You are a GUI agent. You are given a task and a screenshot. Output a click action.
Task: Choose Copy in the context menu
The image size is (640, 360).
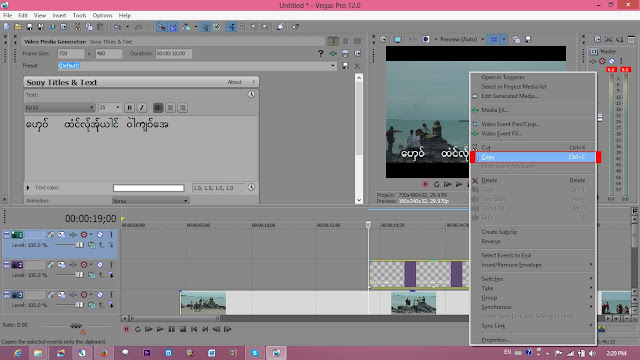(x=533, y=157)
